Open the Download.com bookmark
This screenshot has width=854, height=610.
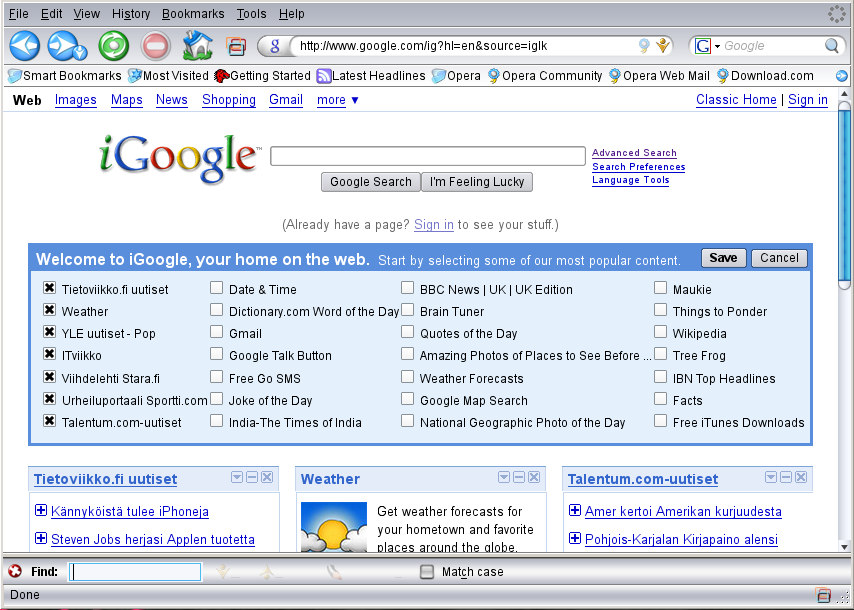(765, 76)
